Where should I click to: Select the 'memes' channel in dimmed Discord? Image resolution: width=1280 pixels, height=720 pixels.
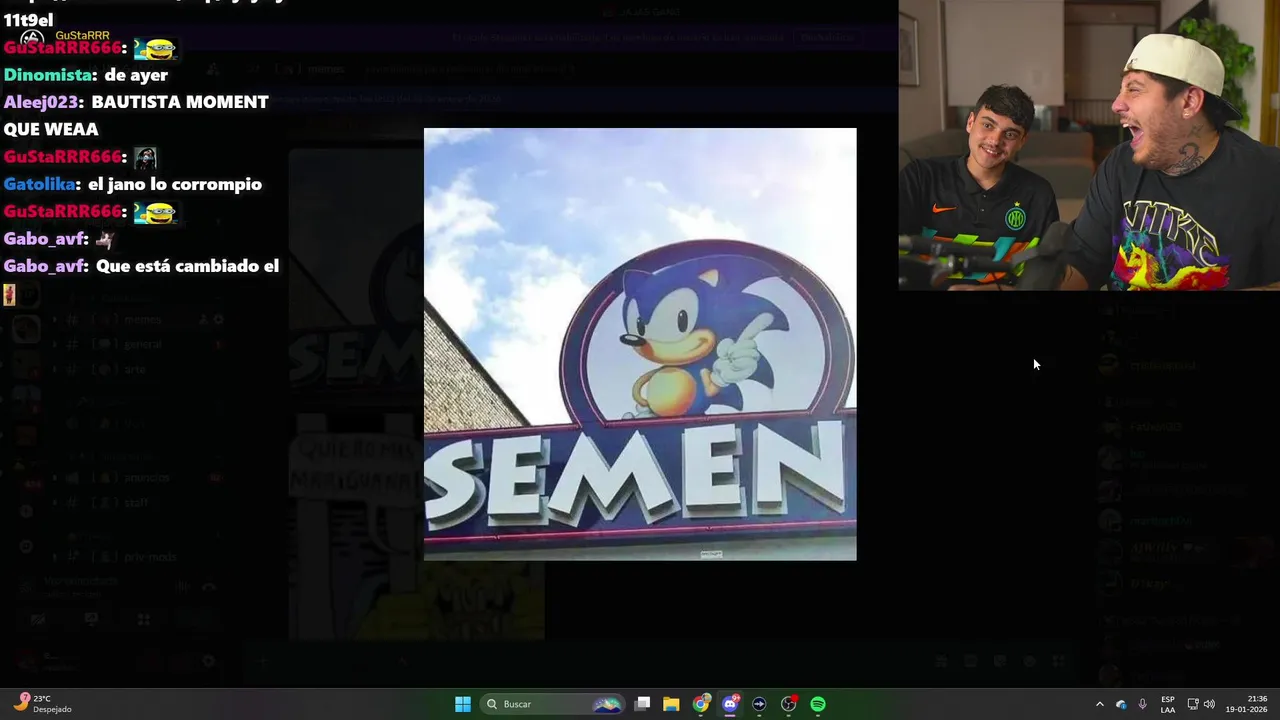143,320
